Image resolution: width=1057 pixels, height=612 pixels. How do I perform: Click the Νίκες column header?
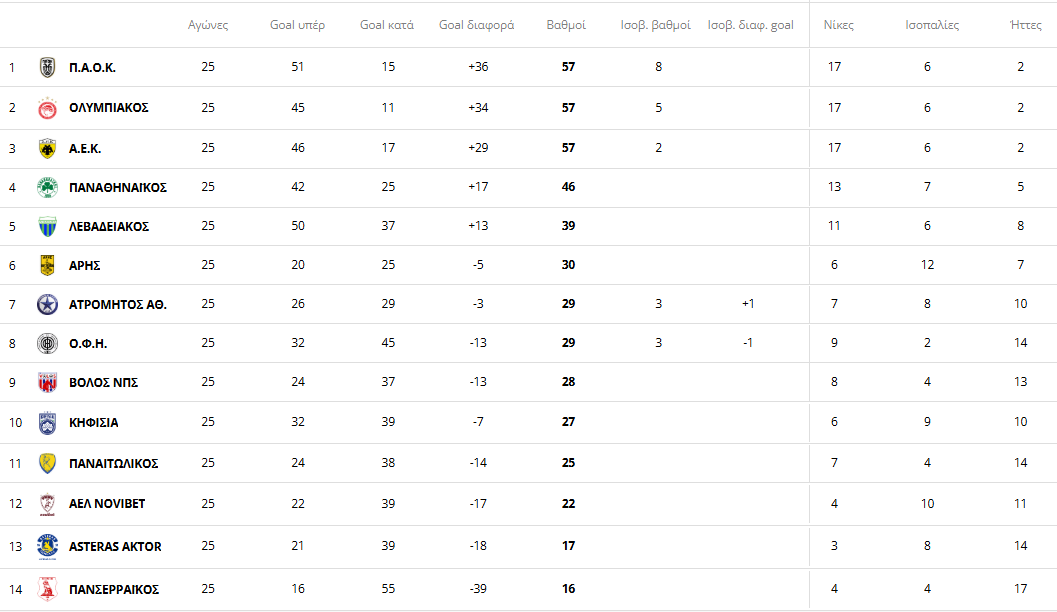coord(838,25)
